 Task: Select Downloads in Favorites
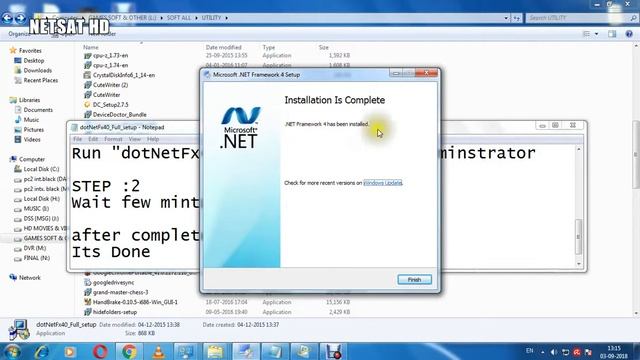[x=38, y=70]
